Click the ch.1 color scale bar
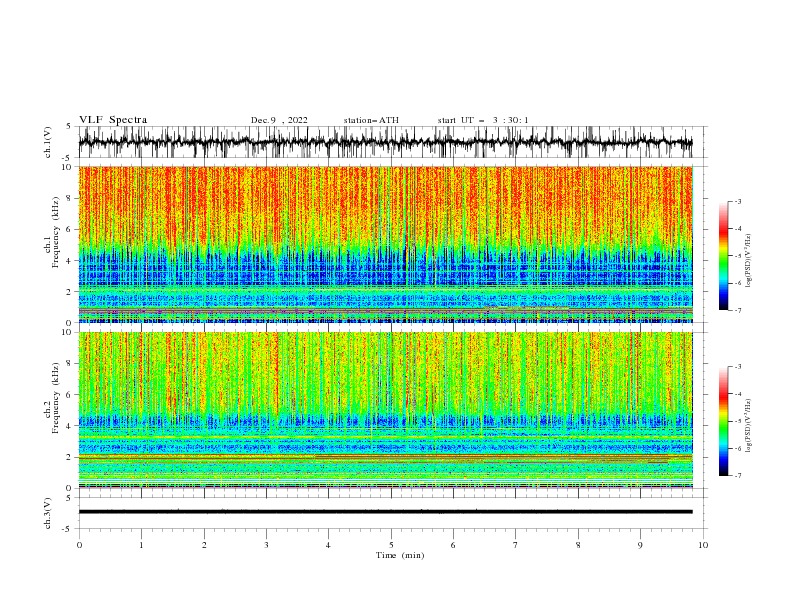 tap(723, 256)
